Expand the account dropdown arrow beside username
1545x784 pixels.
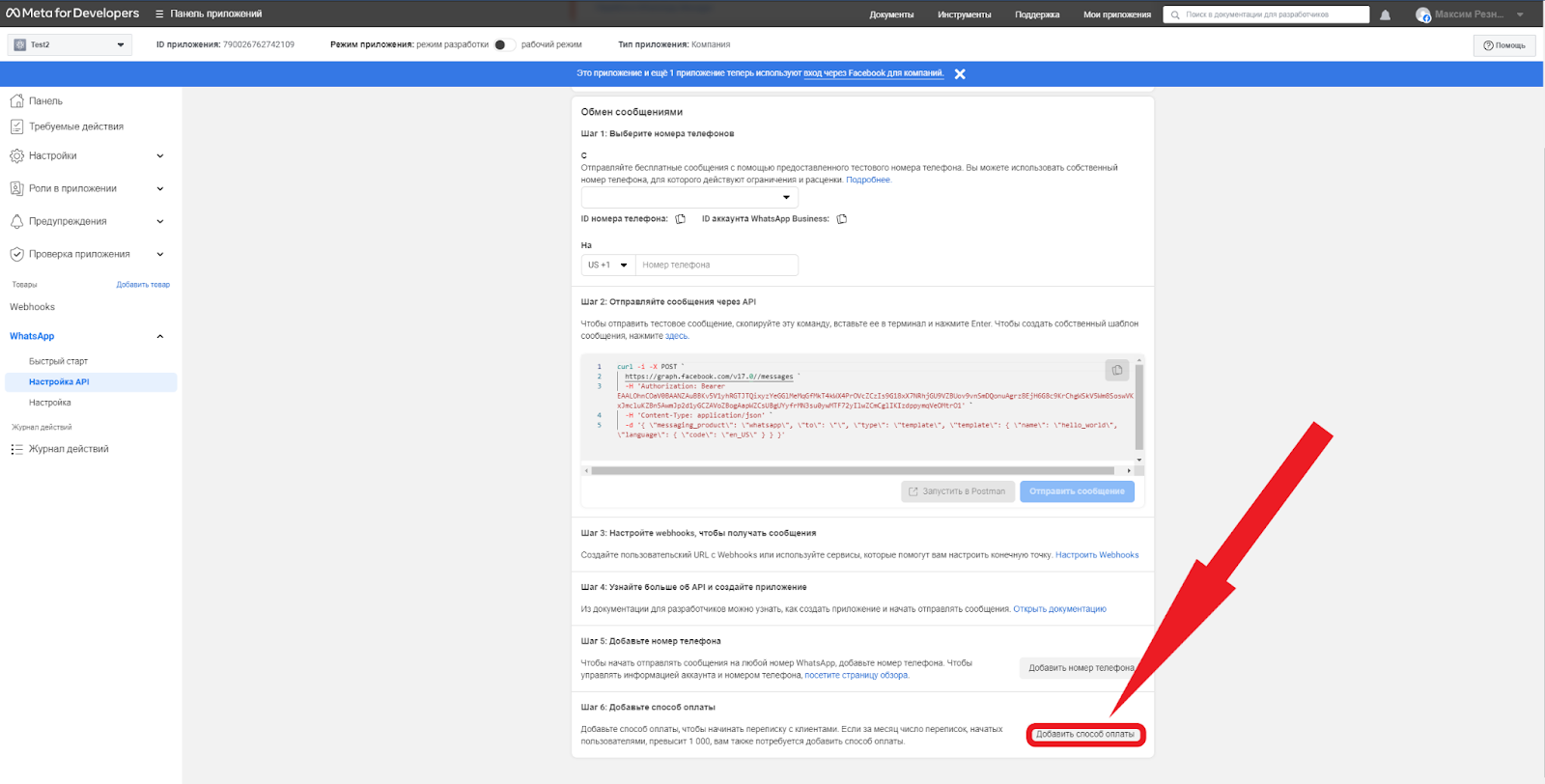(1520, 14)
